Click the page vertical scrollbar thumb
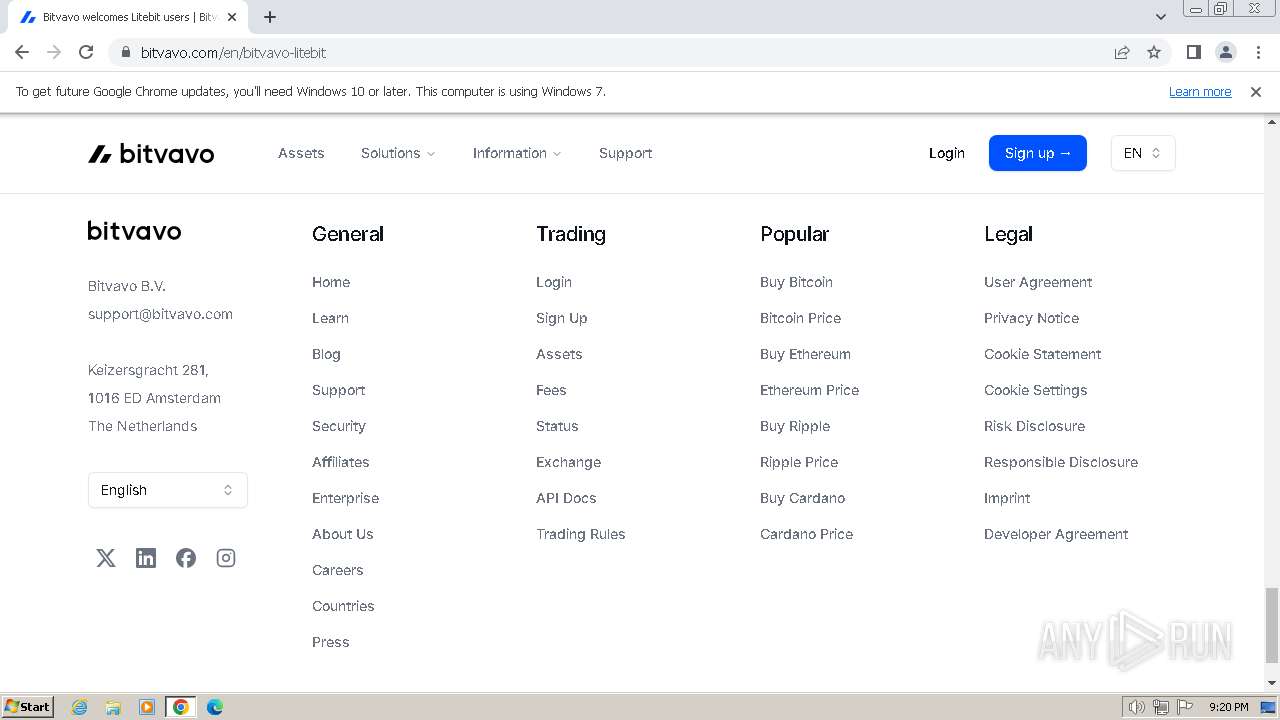The width and height of the screenshot is (1280, 720). point(1271,625)
